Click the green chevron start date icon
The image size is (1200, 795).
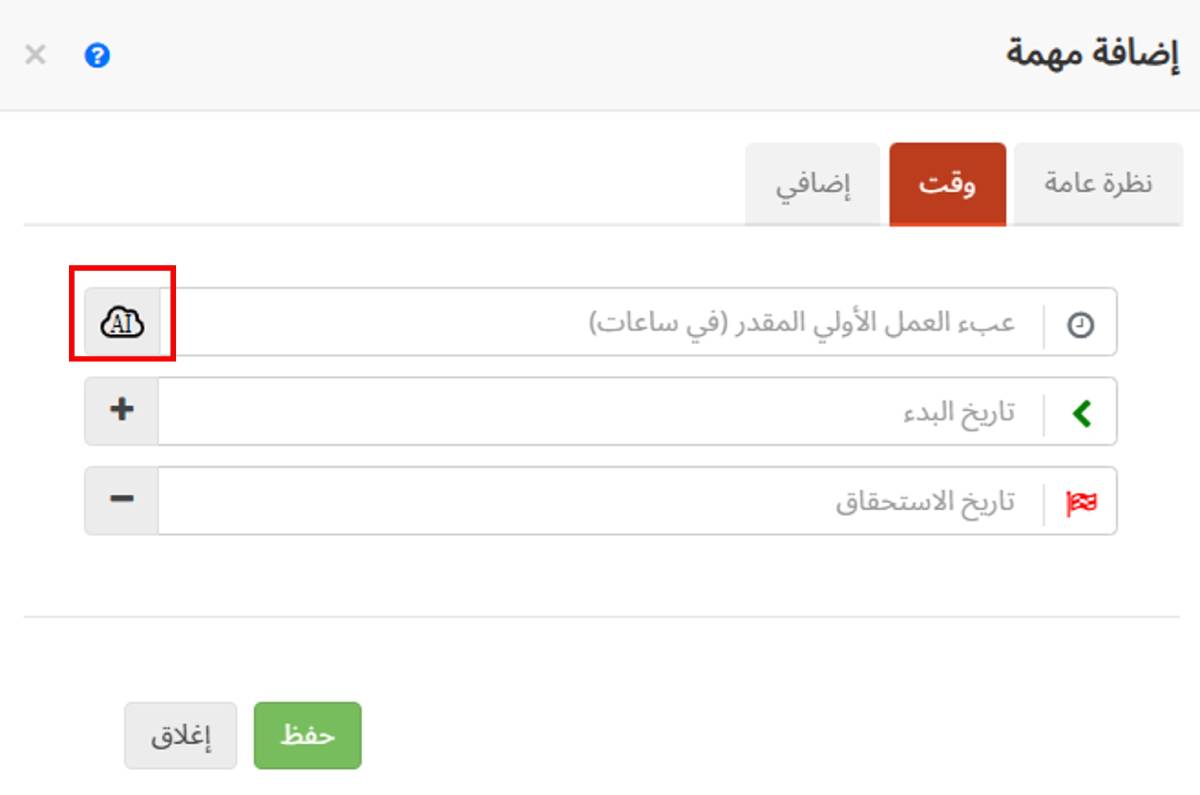click(1081, 412)
